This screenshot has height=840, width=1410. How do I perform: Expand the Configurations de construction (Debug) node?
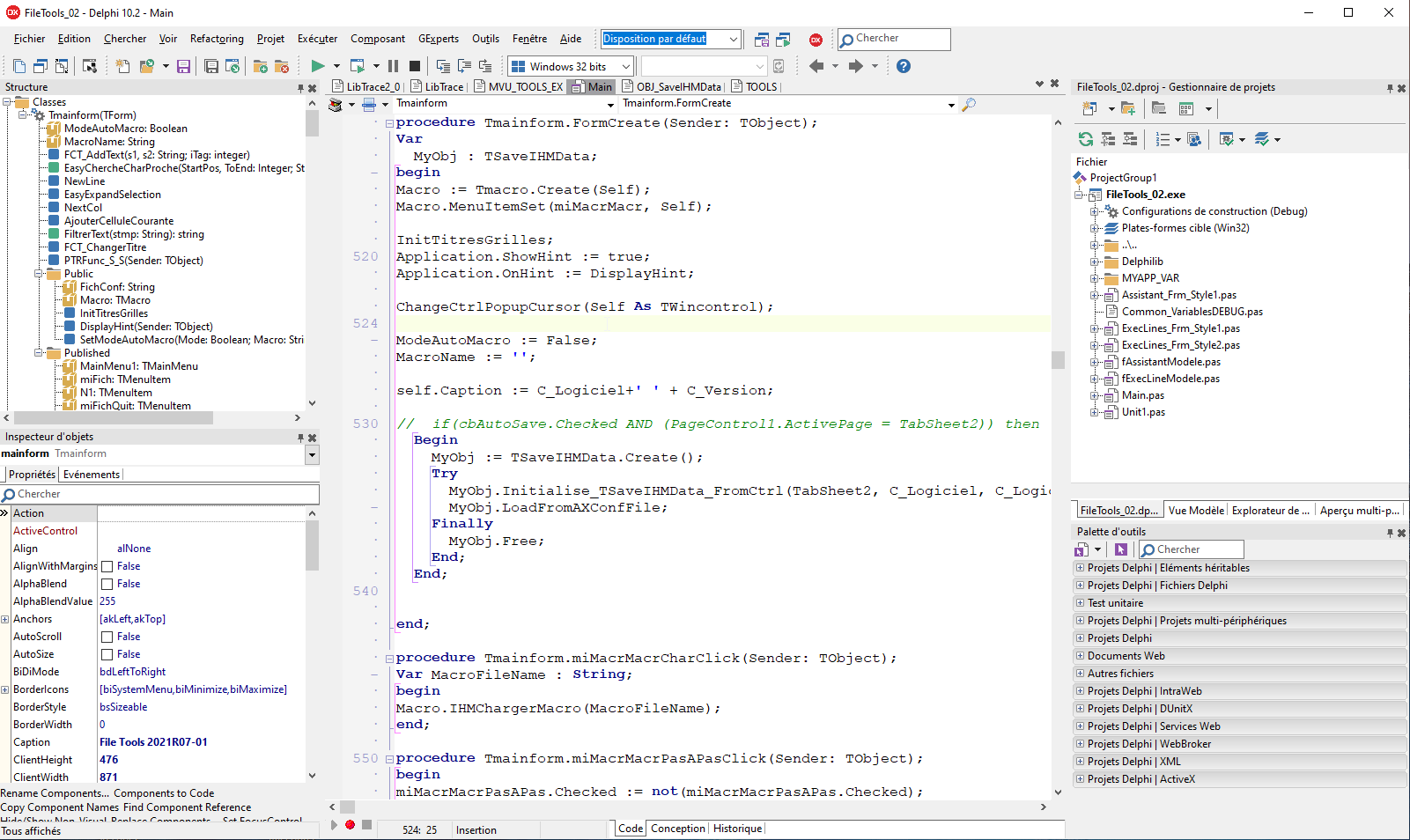[1095, 211]
